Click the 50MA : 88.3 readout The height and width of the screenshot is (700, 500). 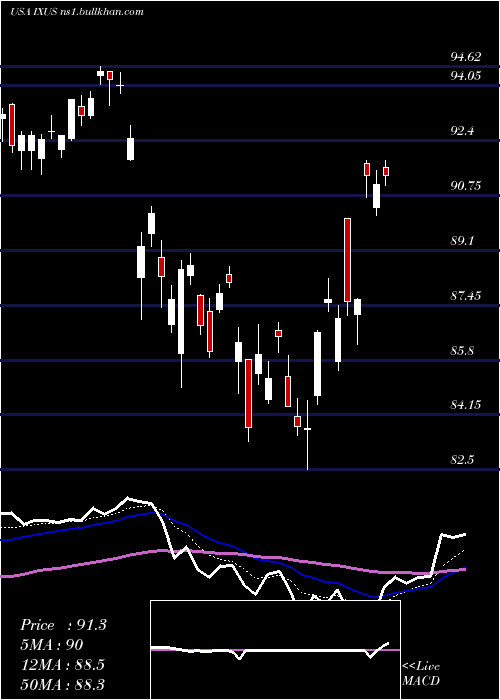pos(62,684)
